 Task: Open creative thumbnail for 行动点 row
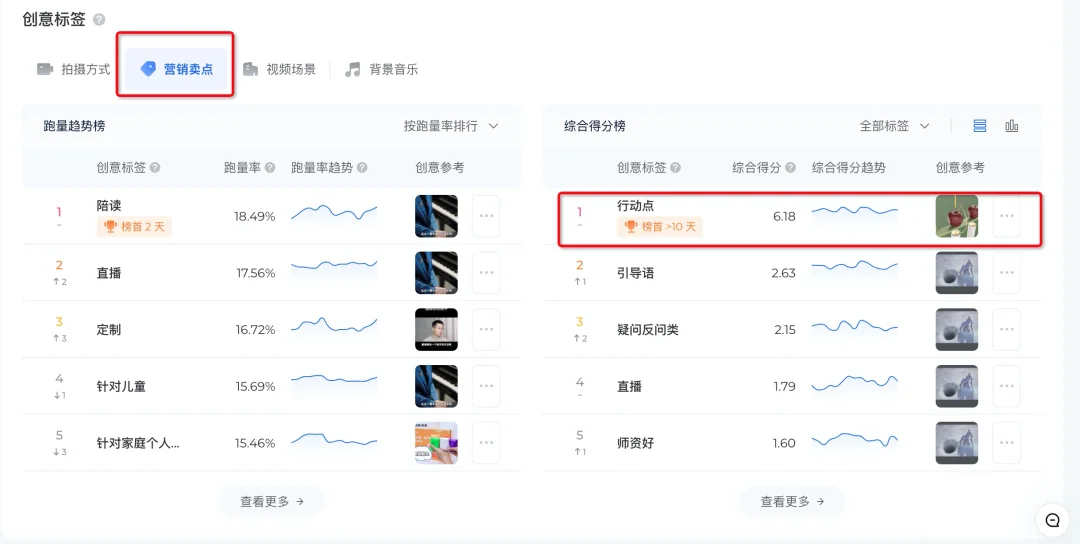pos(957,216)
